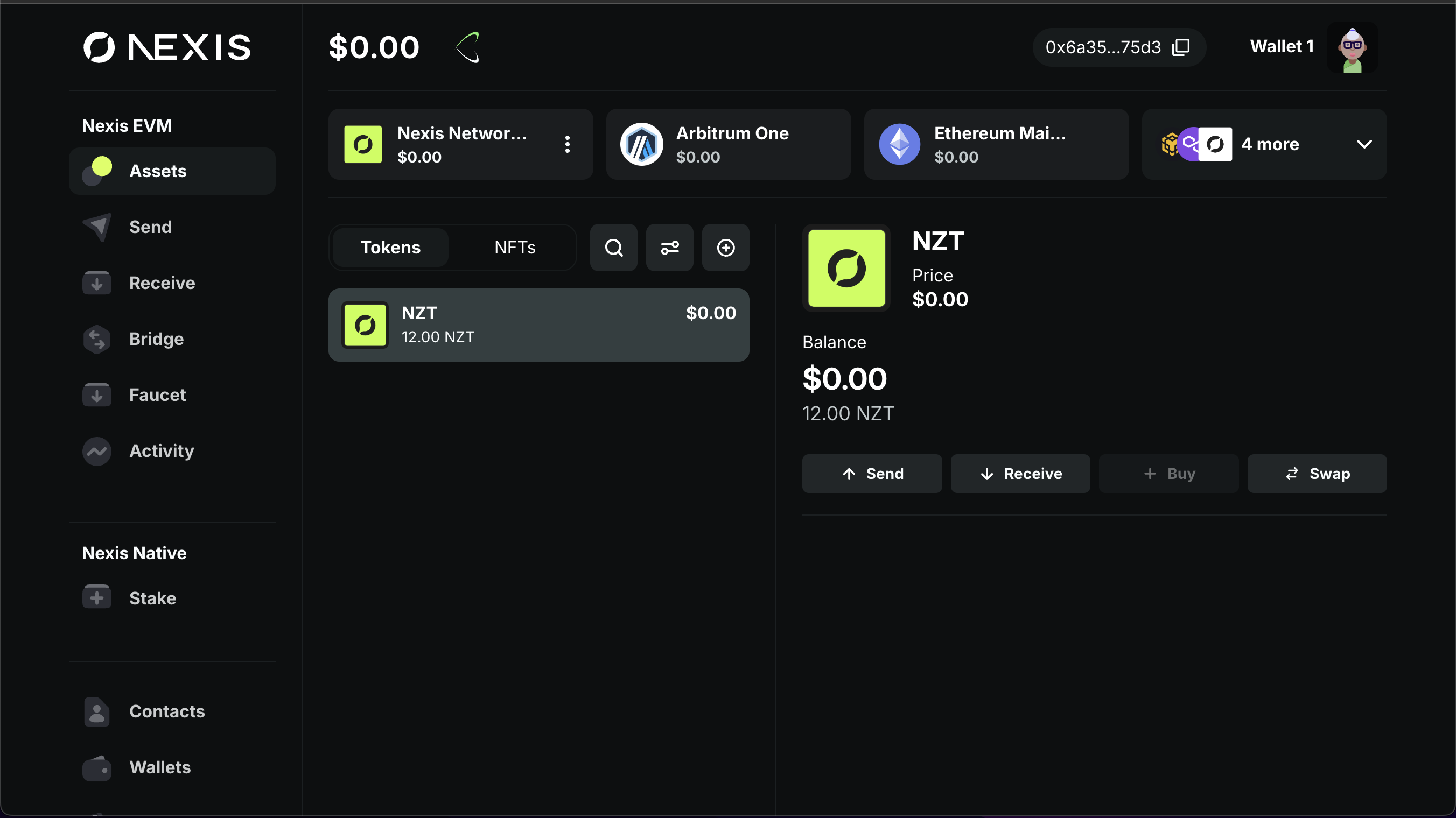Select the Ethereum Mainnet network card
This screenshot has height=818, width=1456.
(996, 145)
